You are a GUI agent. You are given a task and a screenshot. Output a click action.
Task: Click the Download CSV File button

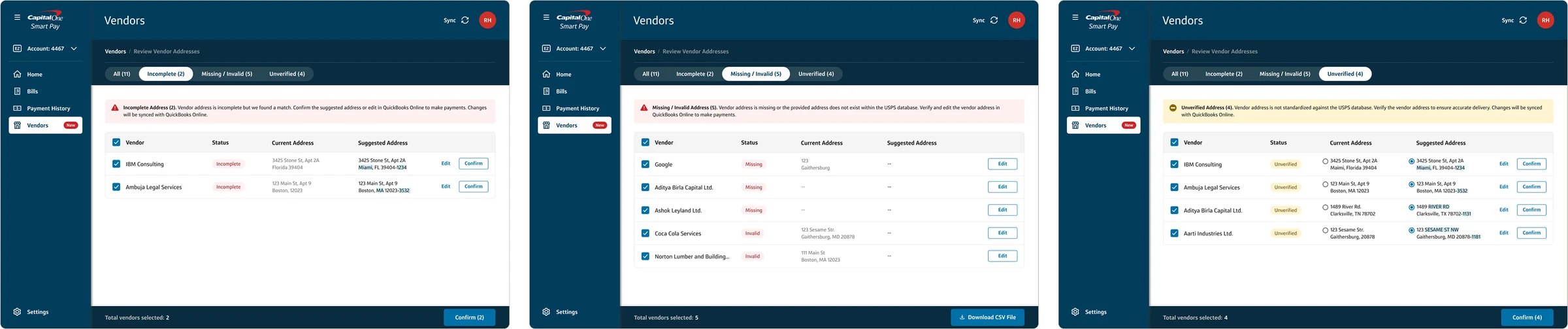(987, 317)
